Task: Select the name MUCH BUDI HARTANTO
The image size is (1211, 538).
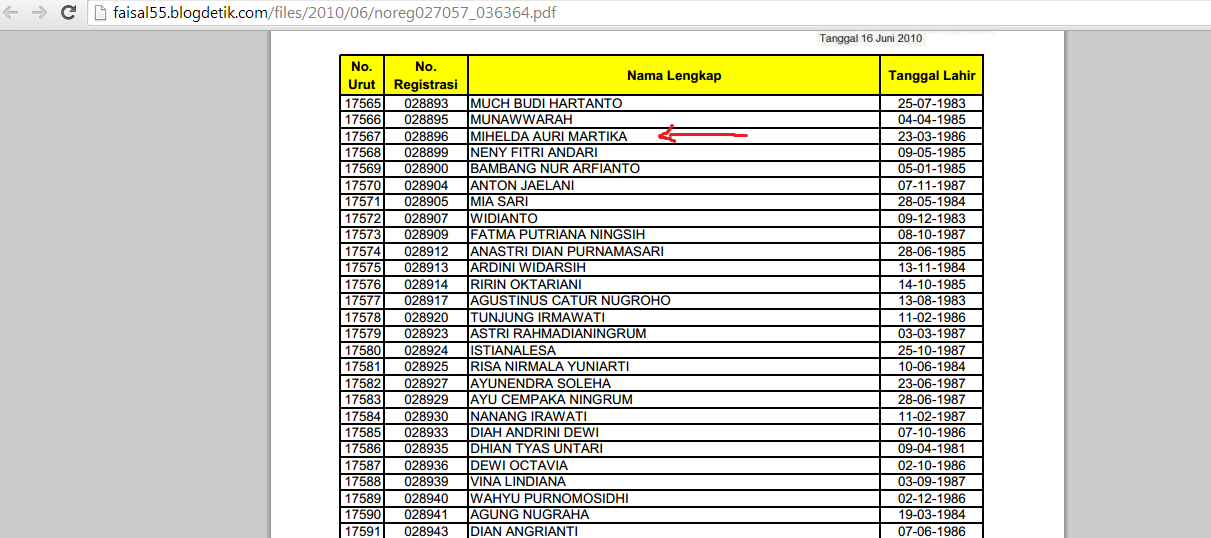Action: pyautogui.click(x=546, y=103)
